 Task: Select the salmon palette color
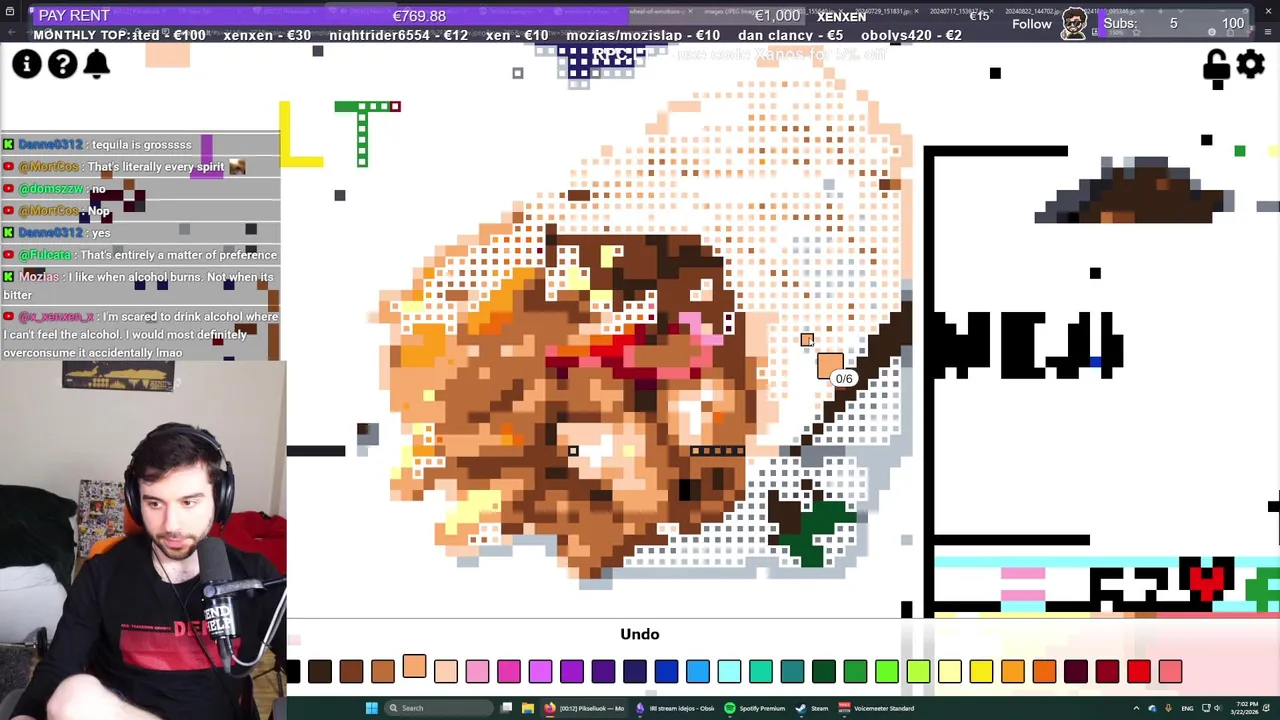coord(1170,671)
